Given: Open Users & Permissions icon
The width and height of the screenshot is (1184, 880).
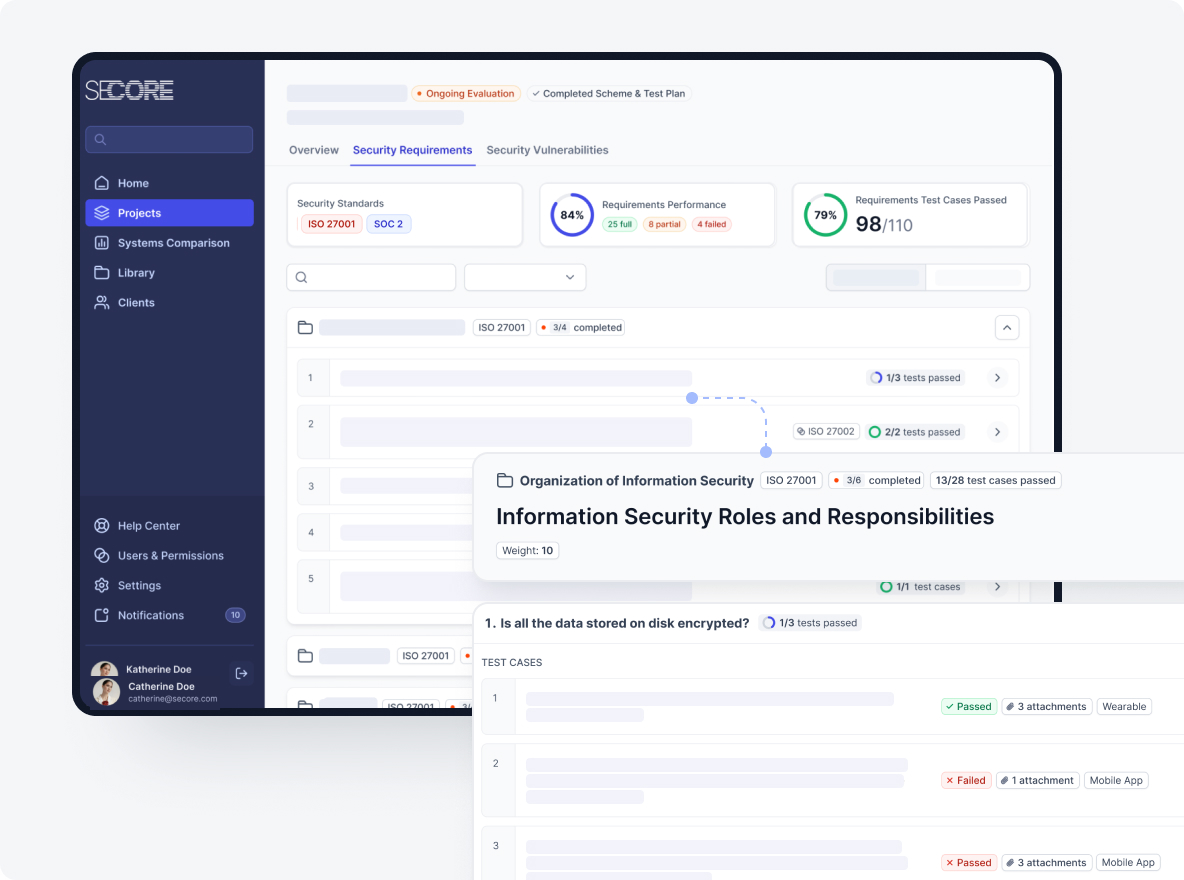Looking at the screenshot, I should click(101, 556).
